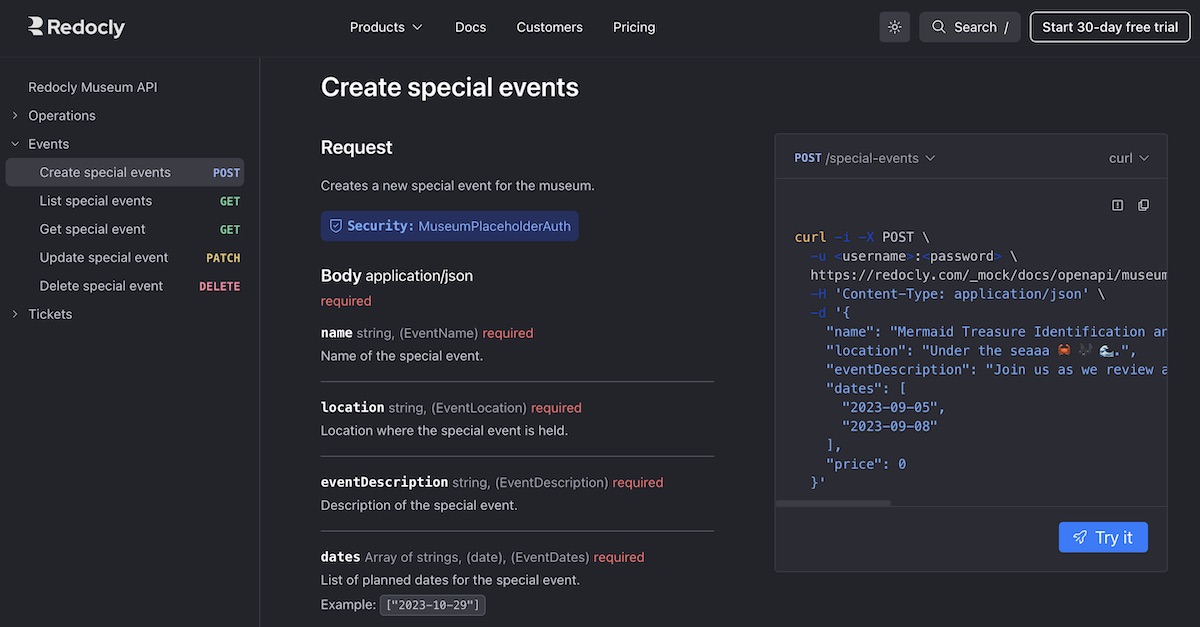Image resolution: width=1200 pixels, height=627 pixels.
Task: Toggle the light/dark theme sun icon
Action: (x=894, y=27)
